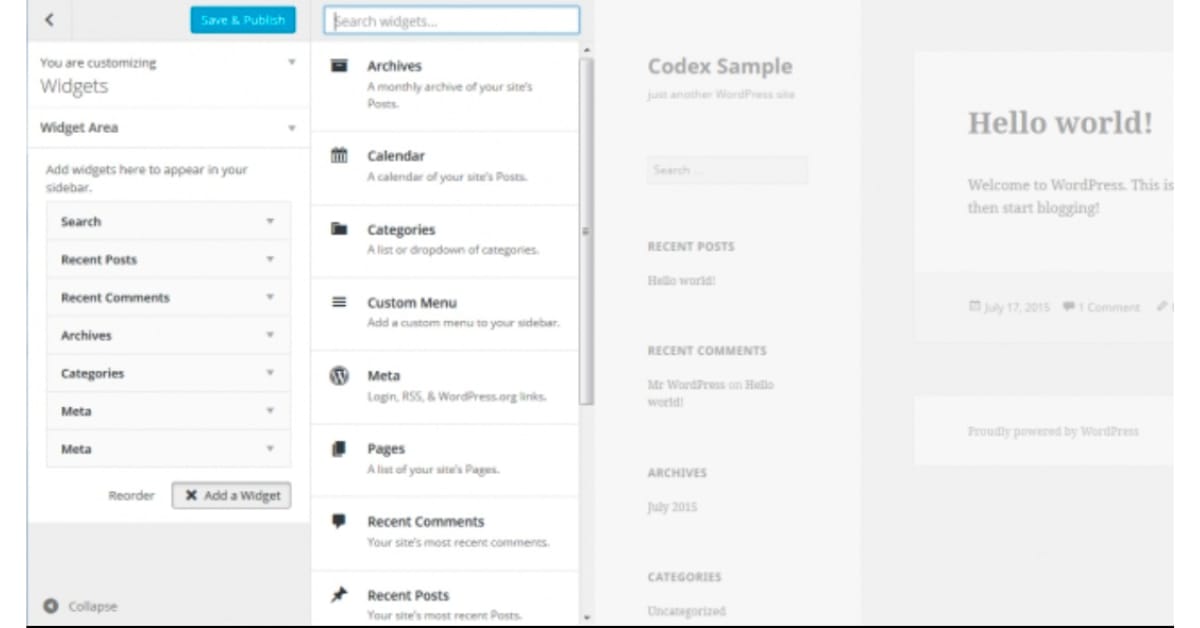The width and height of the screenshot is (1200, 628).
Task: Click the Archives widget box icon
Action: 340,66
